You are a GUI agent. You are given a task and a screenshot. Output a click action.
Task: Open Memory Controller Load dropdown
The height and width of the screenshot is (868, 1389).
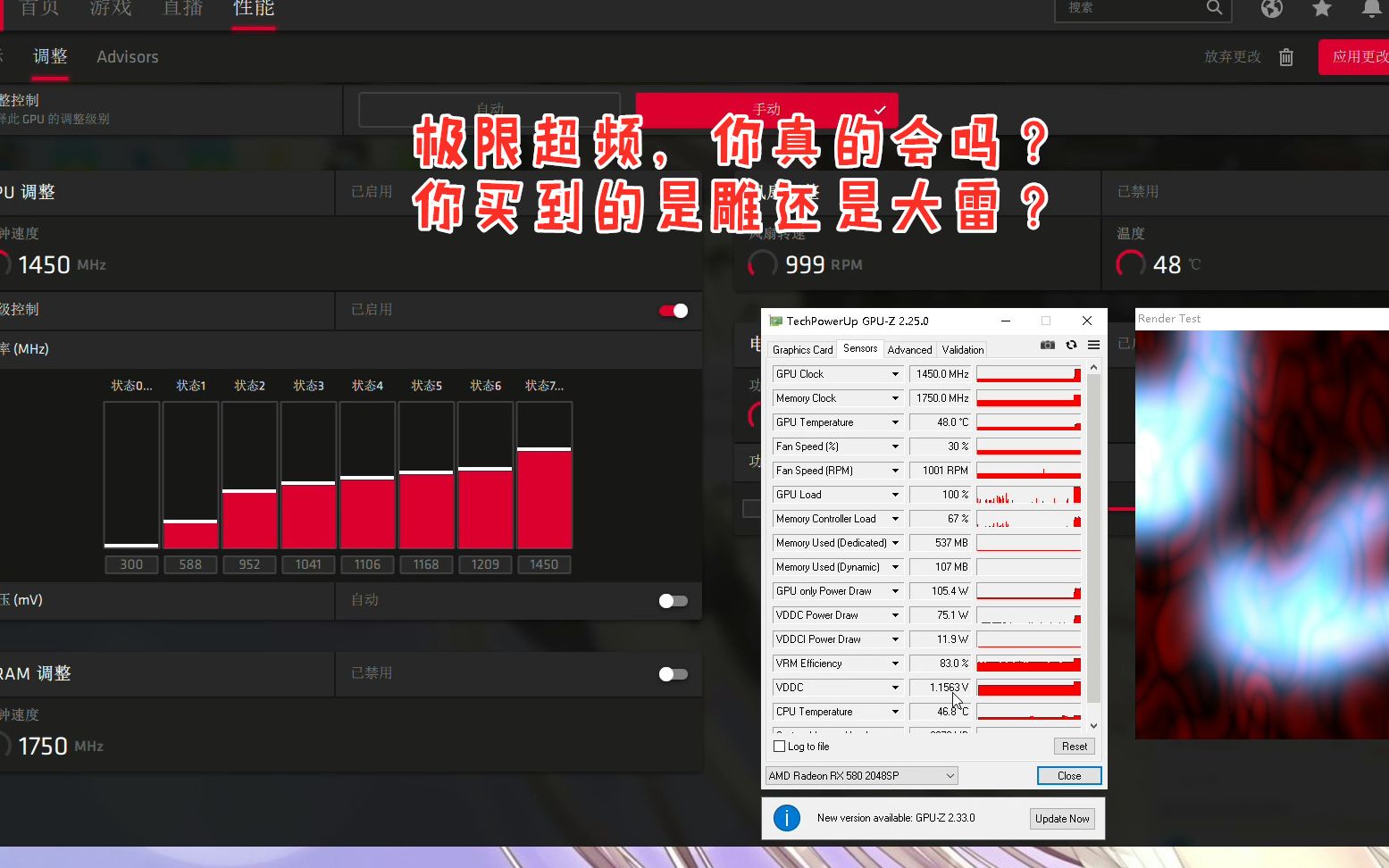tap(895, 519)
